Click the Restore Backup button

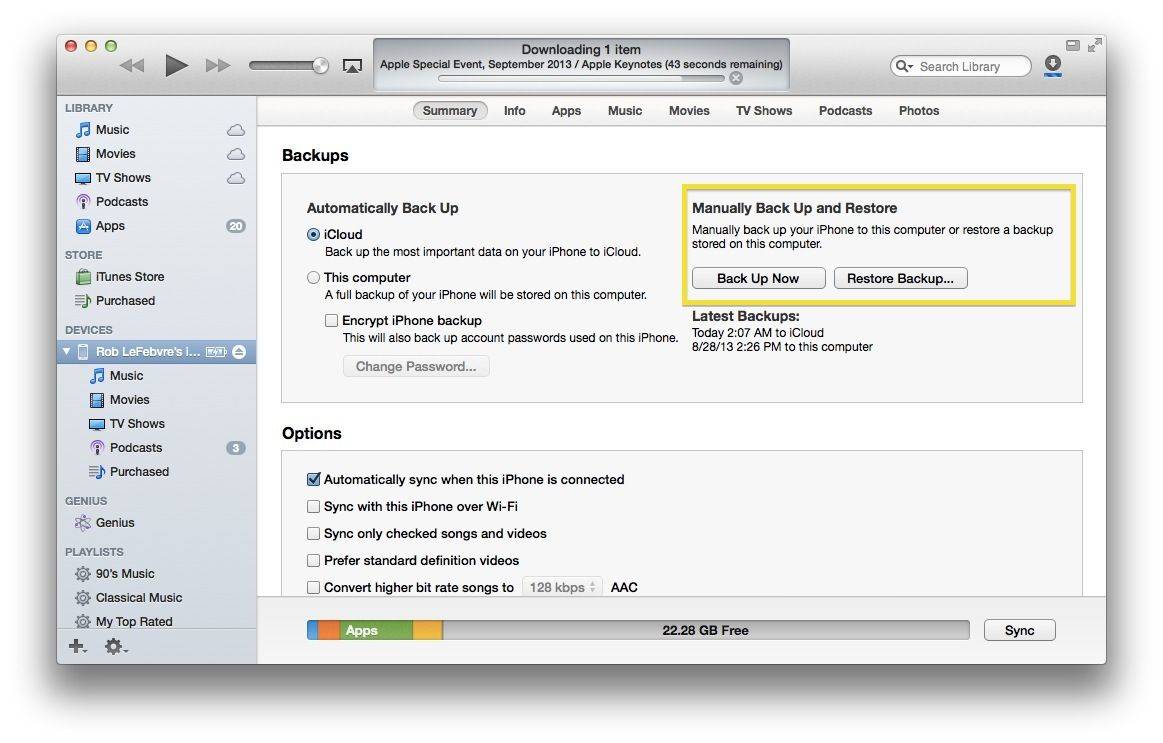899,278
